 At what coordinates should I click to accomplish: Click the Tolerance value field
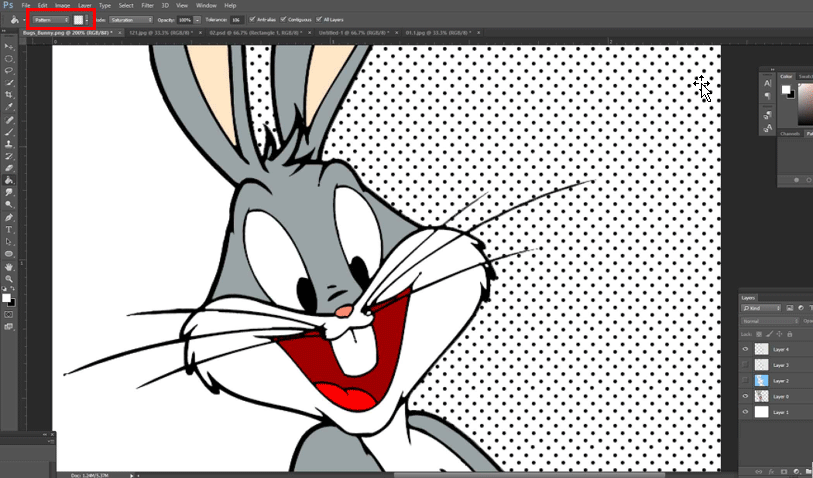tap(236, 19)
